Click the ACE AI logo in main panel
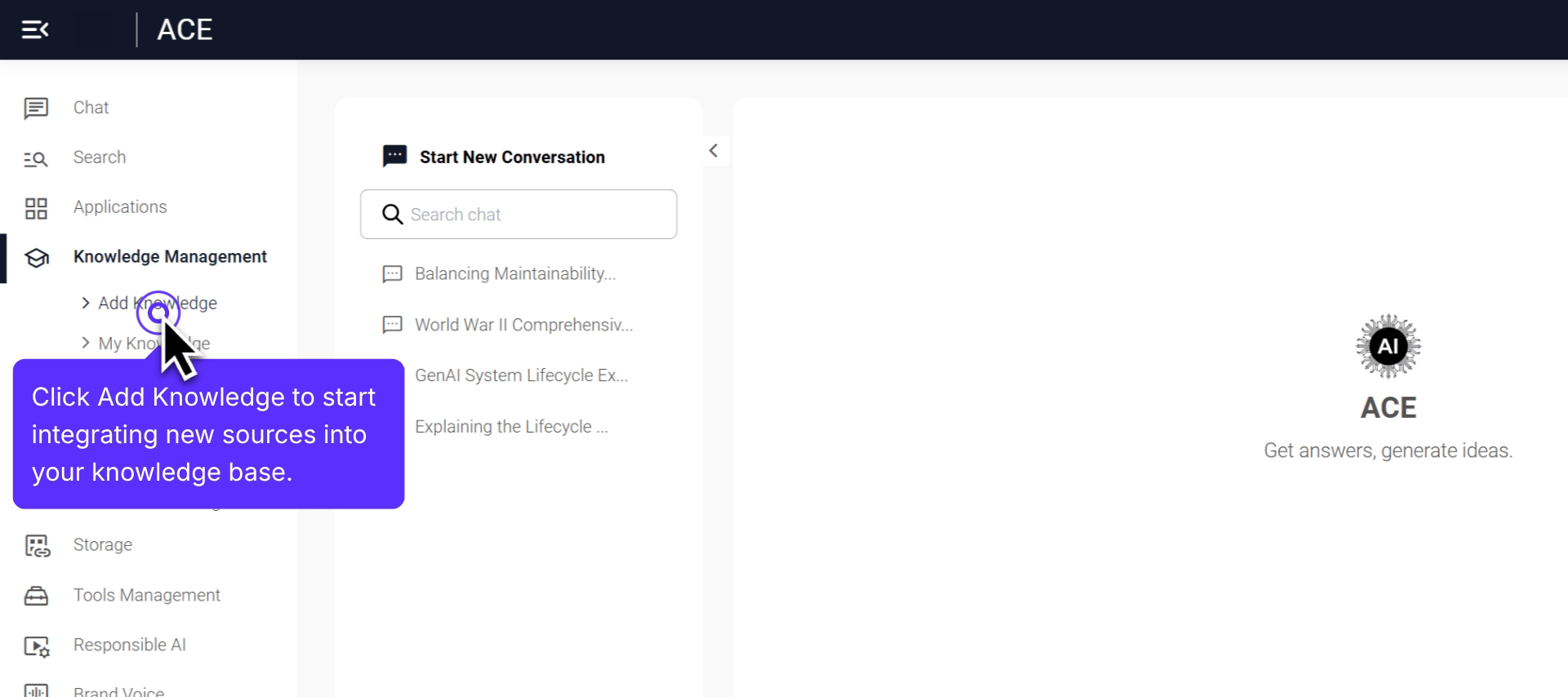Viewport: 1568px width, 697px height. pos(1388,346)
